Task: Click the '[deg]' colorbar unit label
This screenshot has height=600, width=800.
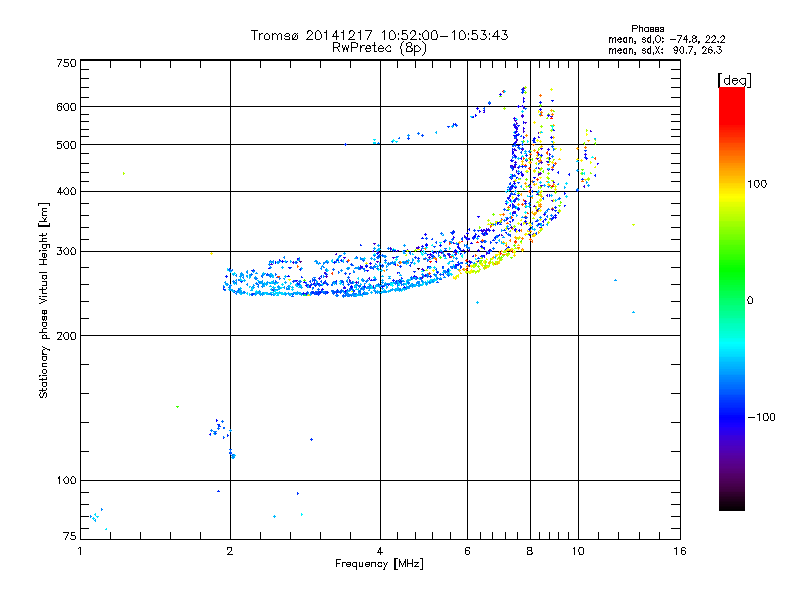Action: point(734,80)
